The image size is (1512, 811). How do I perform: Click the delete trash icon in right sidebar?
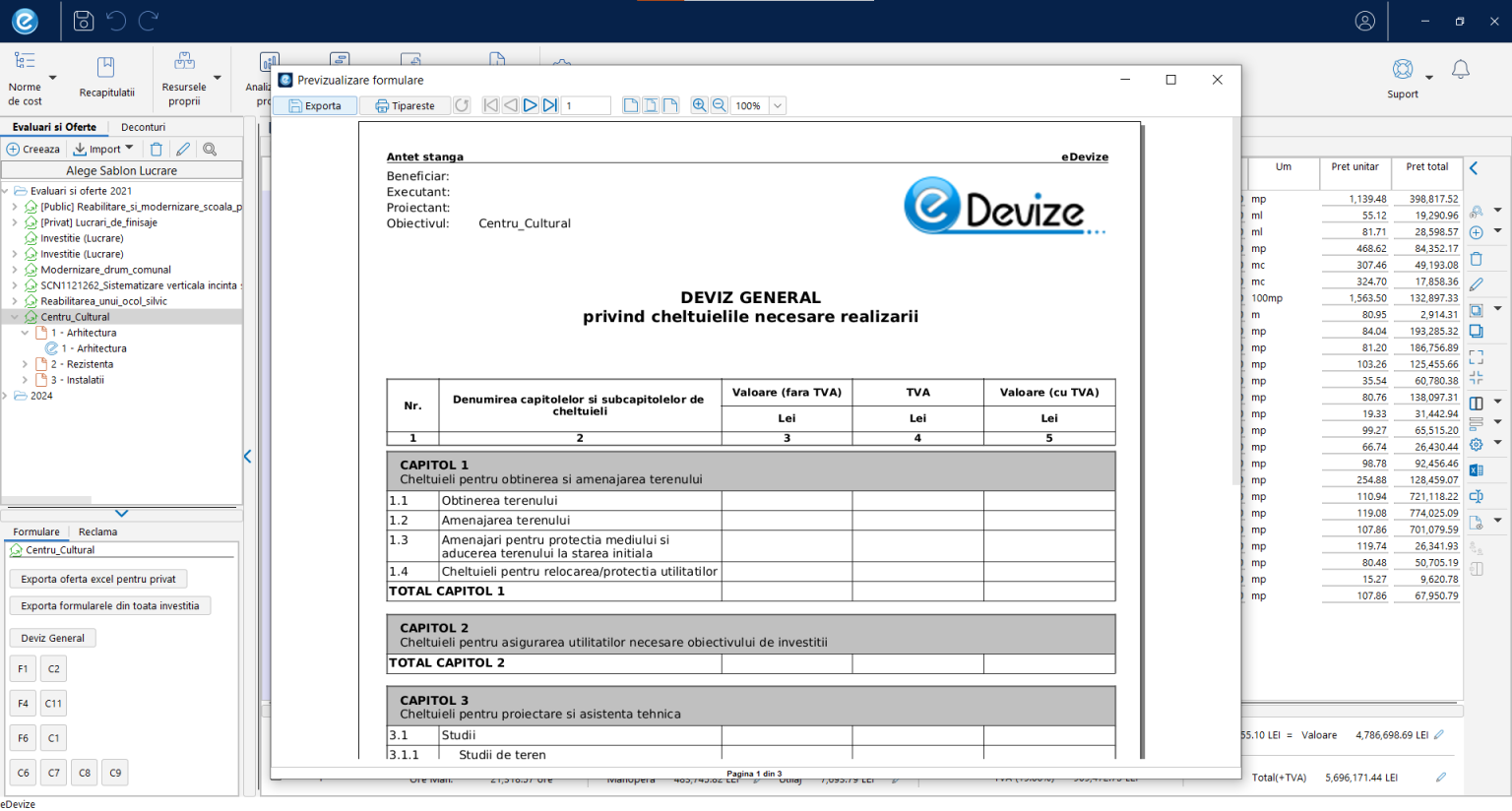(x=1475, y=258)
